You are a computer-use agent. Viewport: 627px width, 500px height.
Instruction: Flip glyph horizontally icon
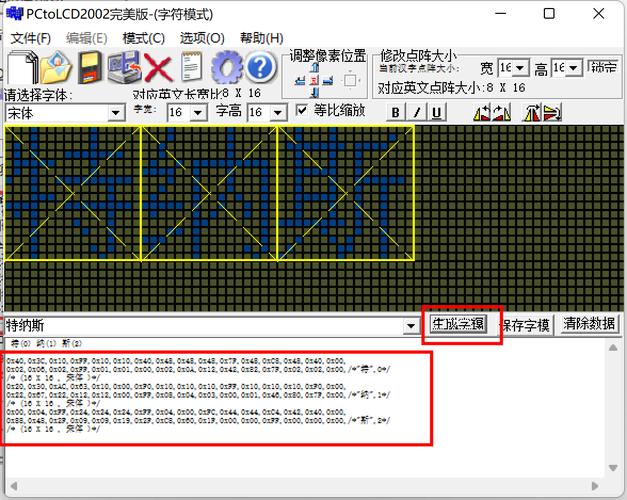pos(532,112)
